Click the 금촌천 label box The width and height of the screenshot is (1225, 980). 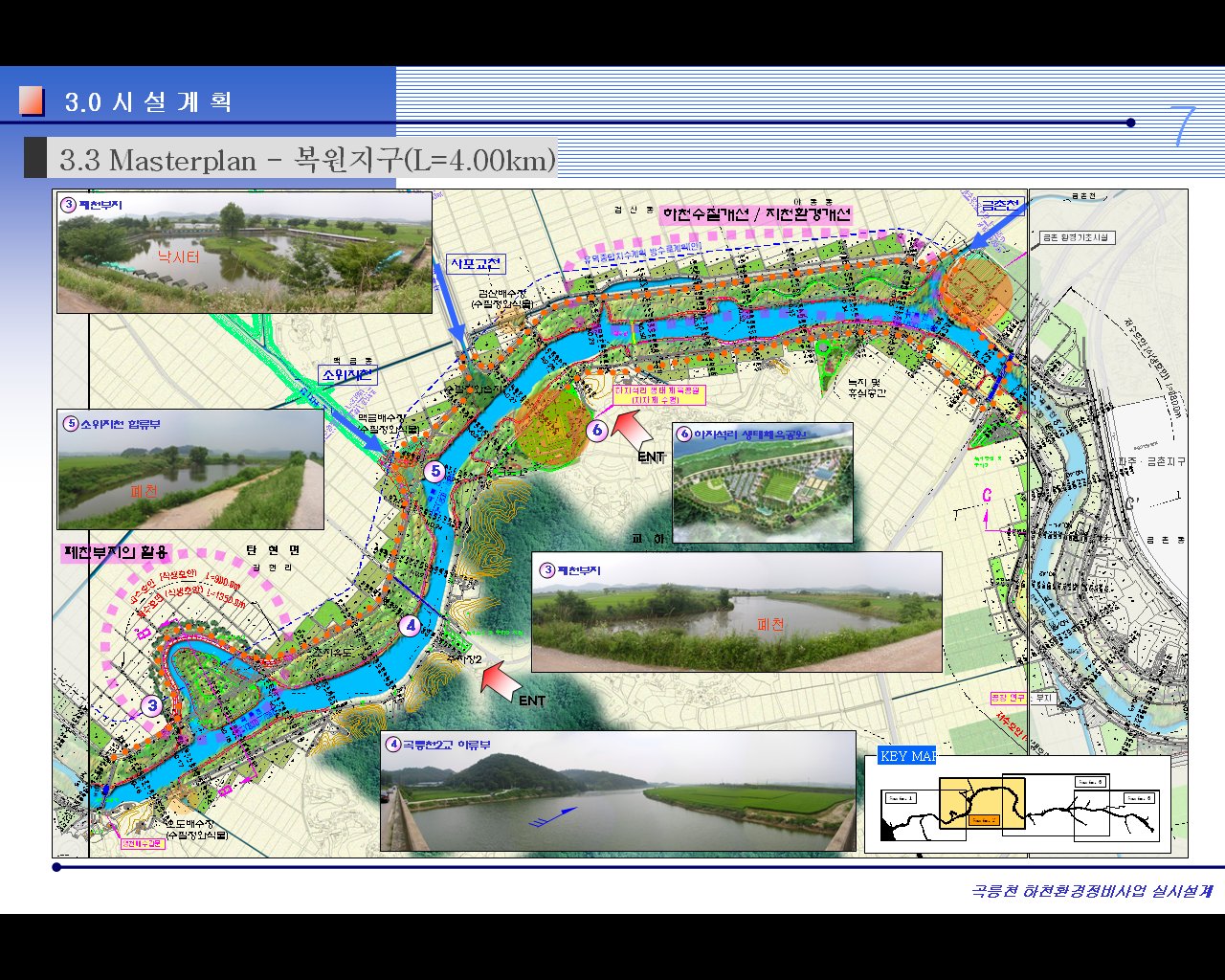[1000, 205]
